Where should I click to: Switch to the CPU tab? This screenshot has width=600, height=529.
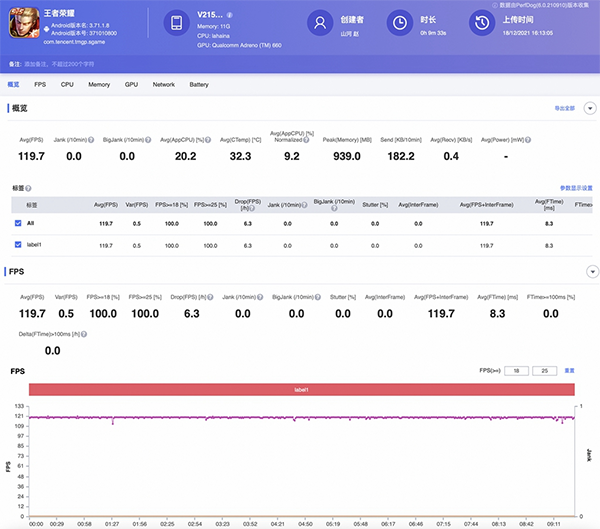[67, 85]
